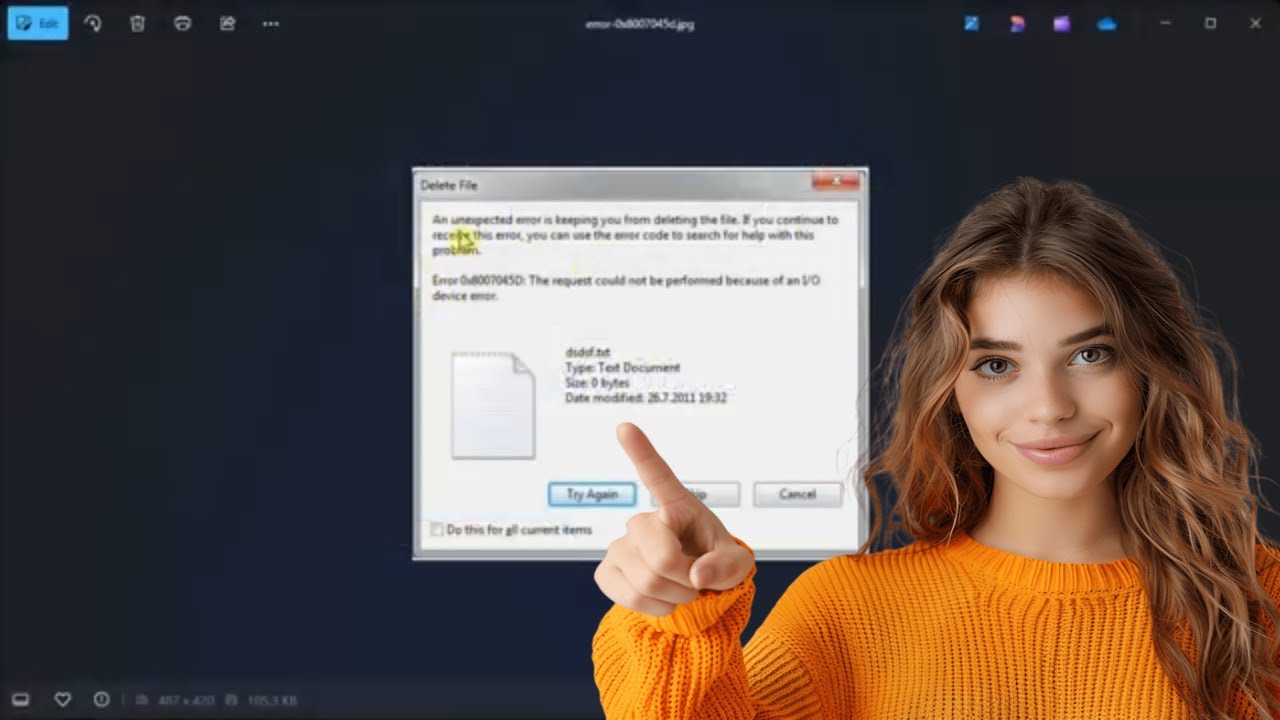Open the three-dots See more menu
The height and width of the screenshot is (720, 1280).
pyautogui.click(x=271, y=23)
